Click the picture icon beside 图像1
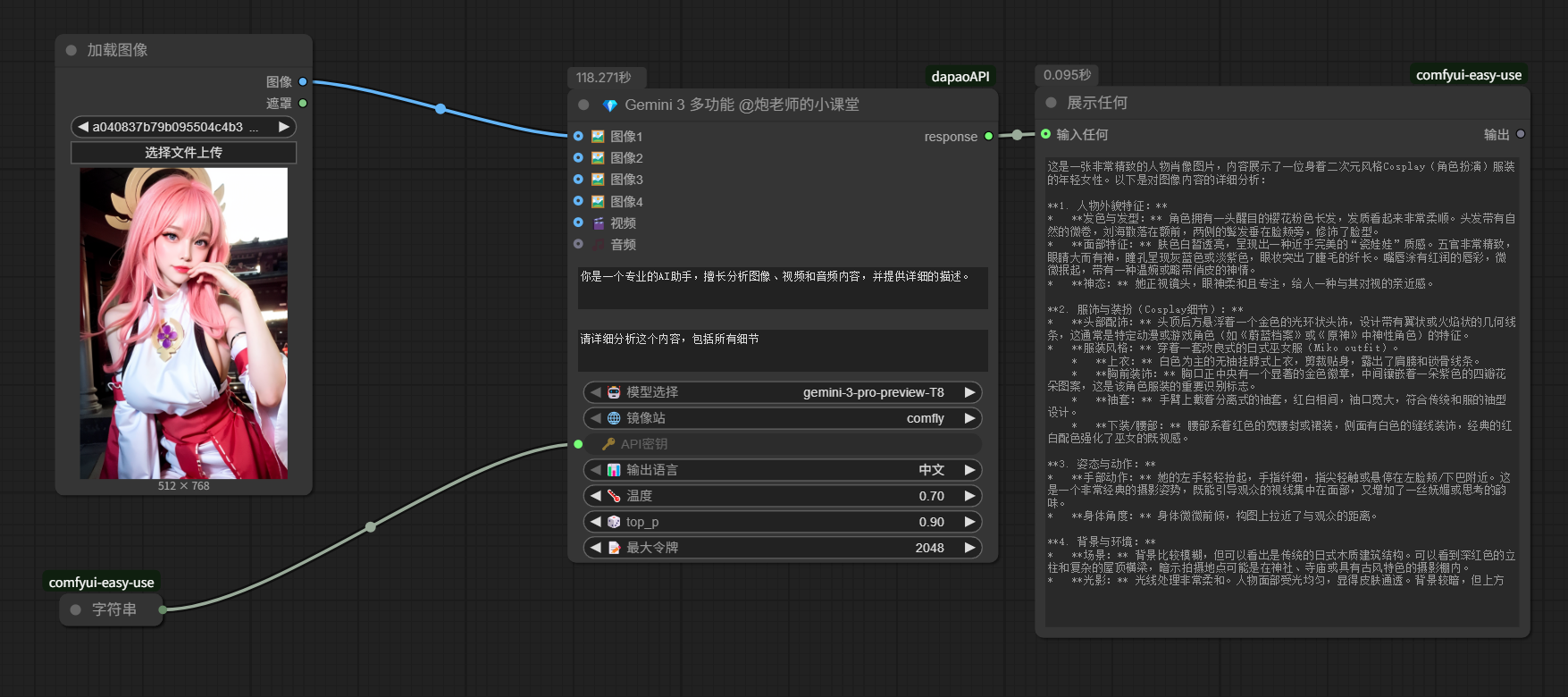 [x=598, y=137]
